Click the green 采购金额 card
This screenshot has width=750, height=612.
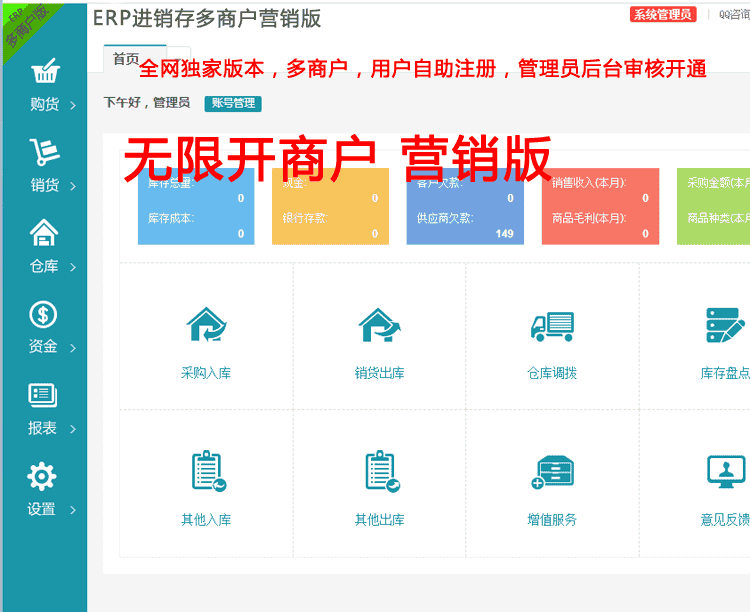(x=713, y=206)
